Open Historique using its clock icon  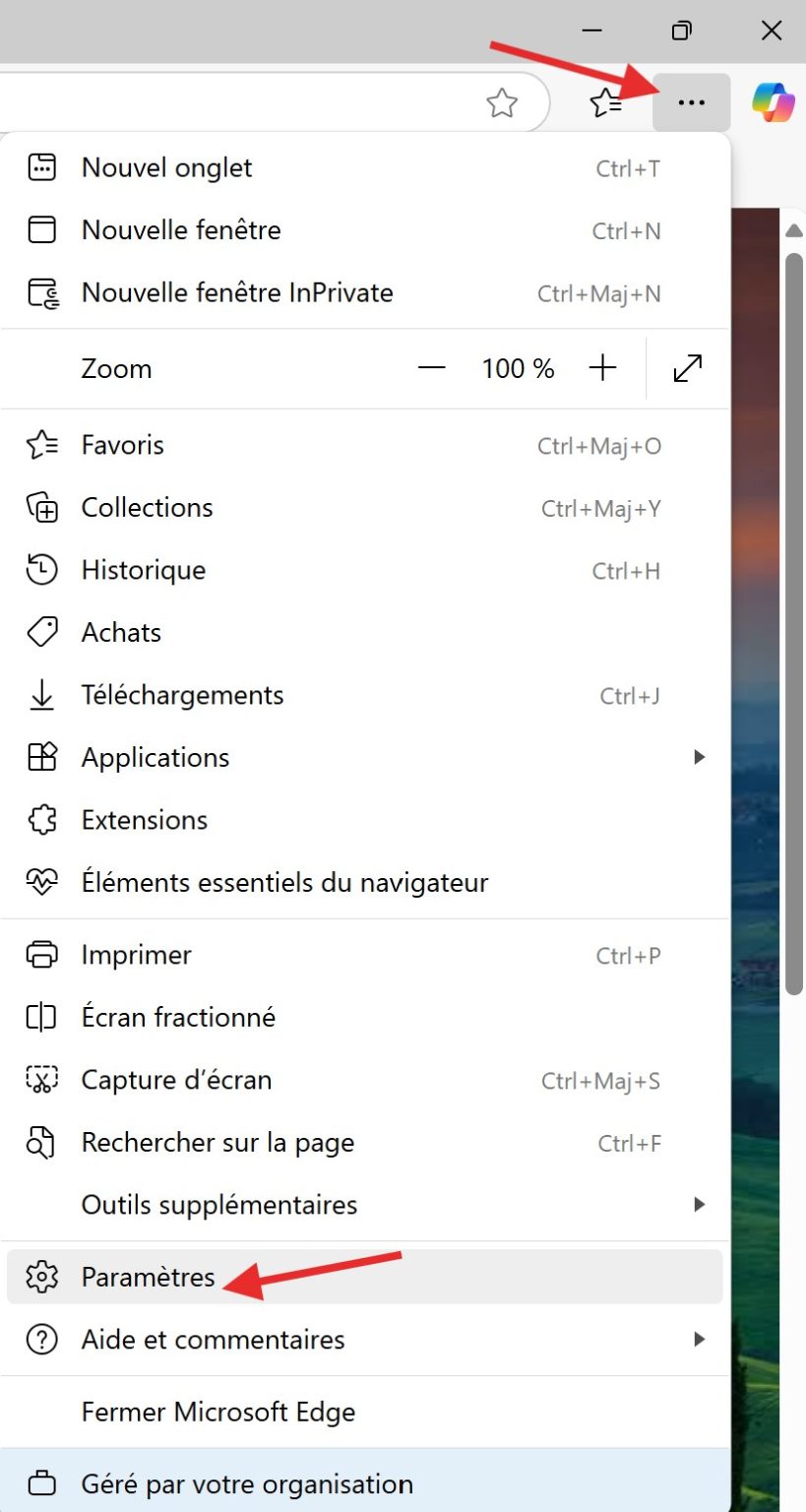(143, 570)
